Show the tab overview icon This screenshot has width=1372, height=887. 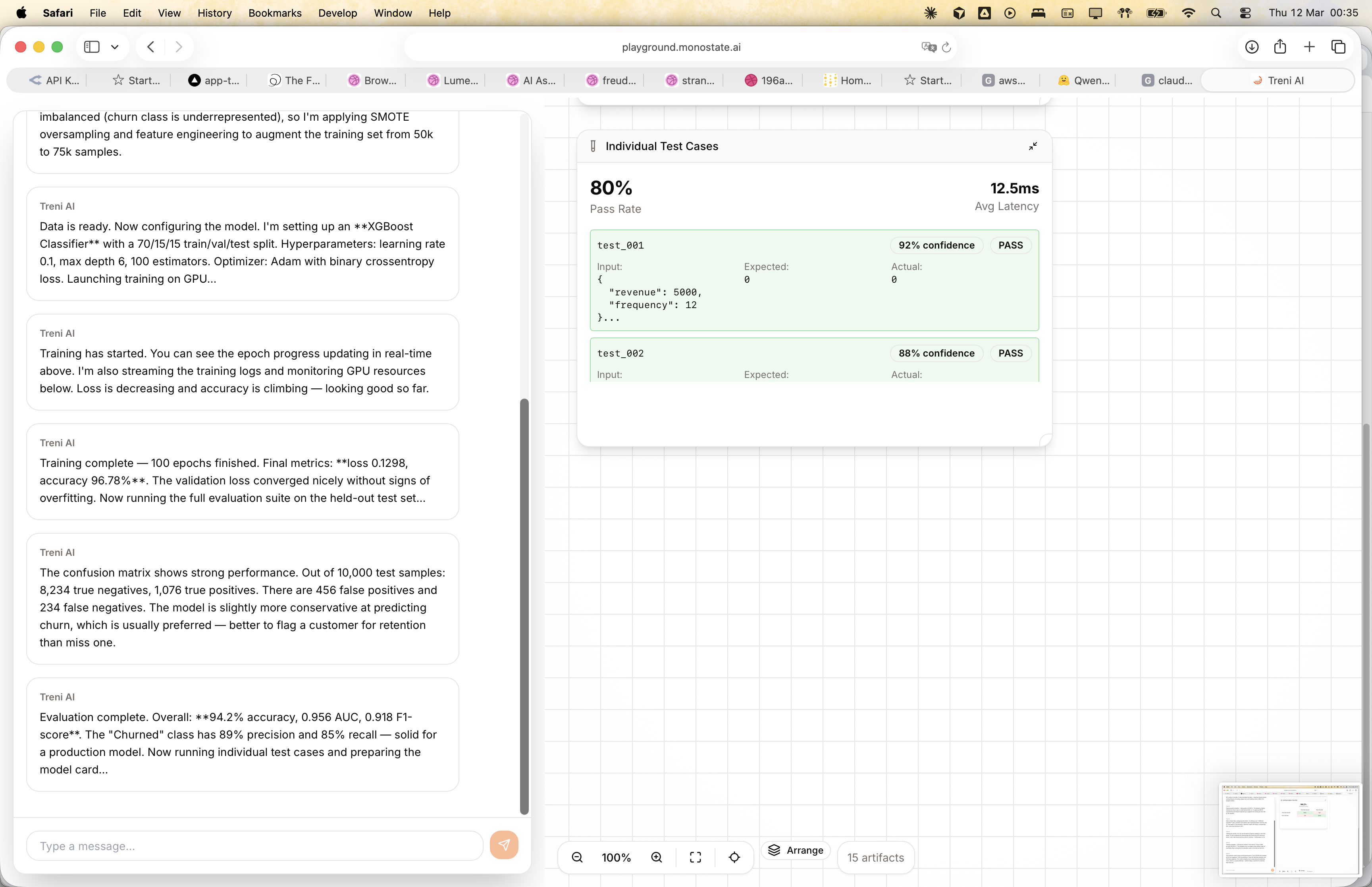click(x=1339, y=47)
